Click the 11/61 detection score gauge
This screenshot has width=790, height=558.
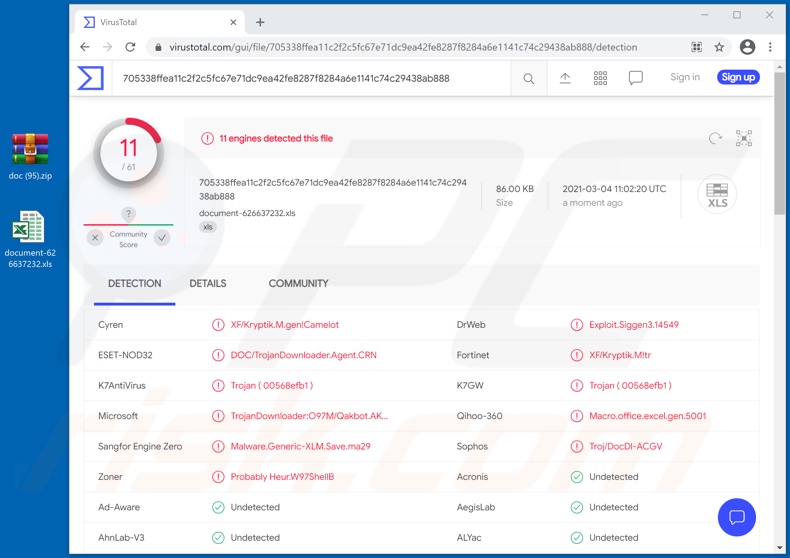coord(128,153)
